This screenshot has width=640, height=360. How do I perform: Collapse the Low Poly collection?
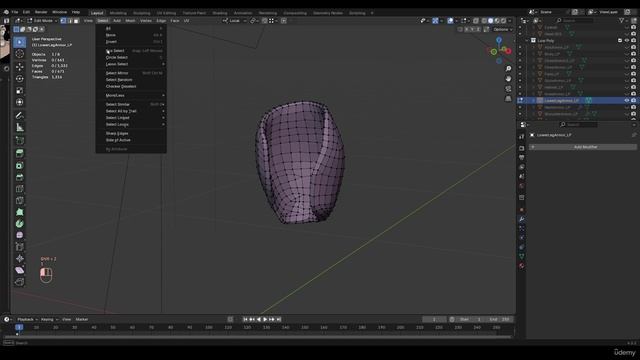tap(527, 40)
